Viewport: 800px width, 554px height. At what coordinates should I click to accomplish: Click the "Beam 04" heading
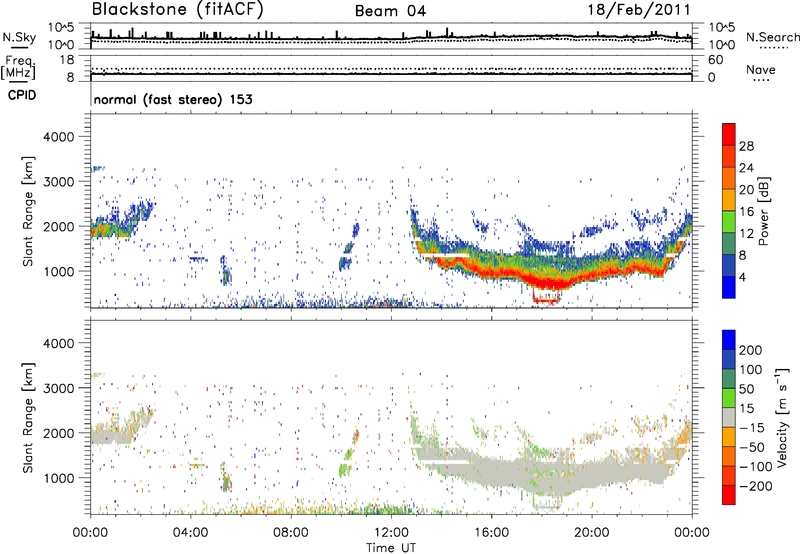390,11
